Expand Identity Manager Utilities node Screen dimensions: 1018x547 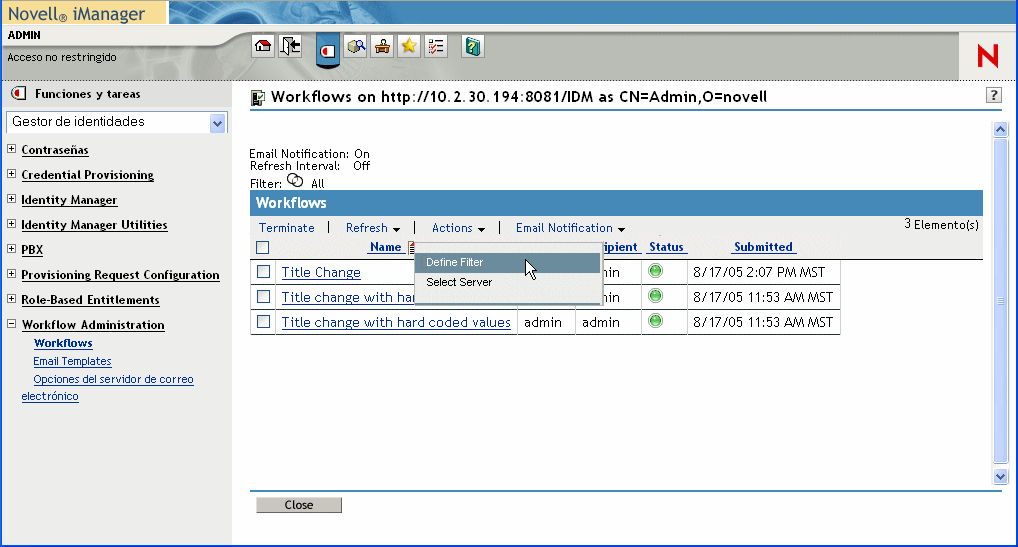(12, 223)
